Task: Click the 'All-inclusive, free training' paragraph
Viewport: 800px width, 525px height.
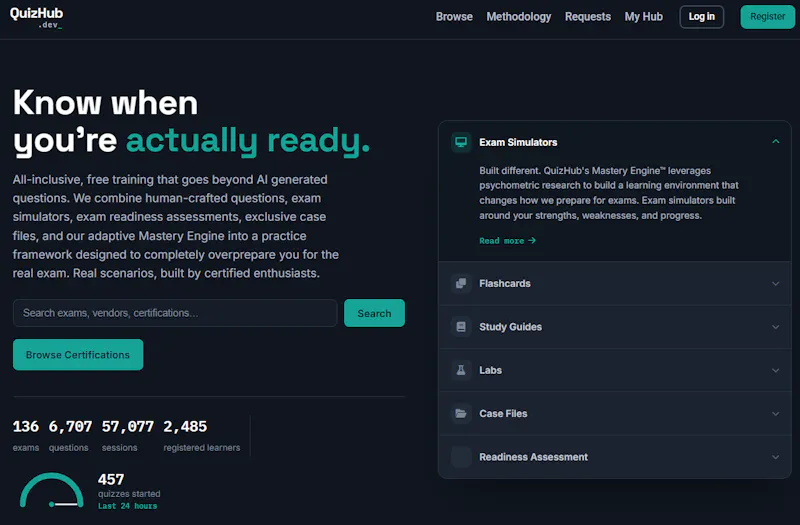Action: click(x=176, y=226)
